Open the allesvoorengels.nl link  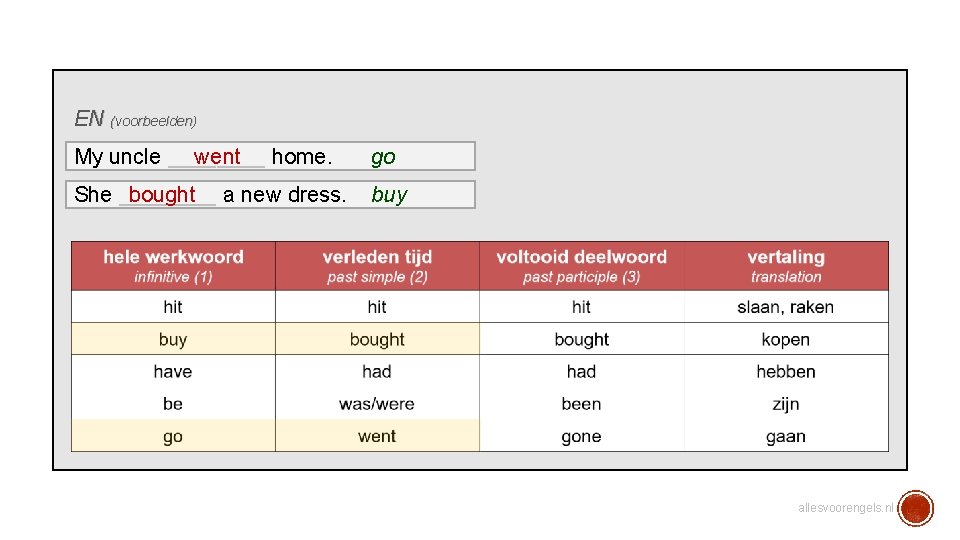pyautogui.click(x=845, y=508)
